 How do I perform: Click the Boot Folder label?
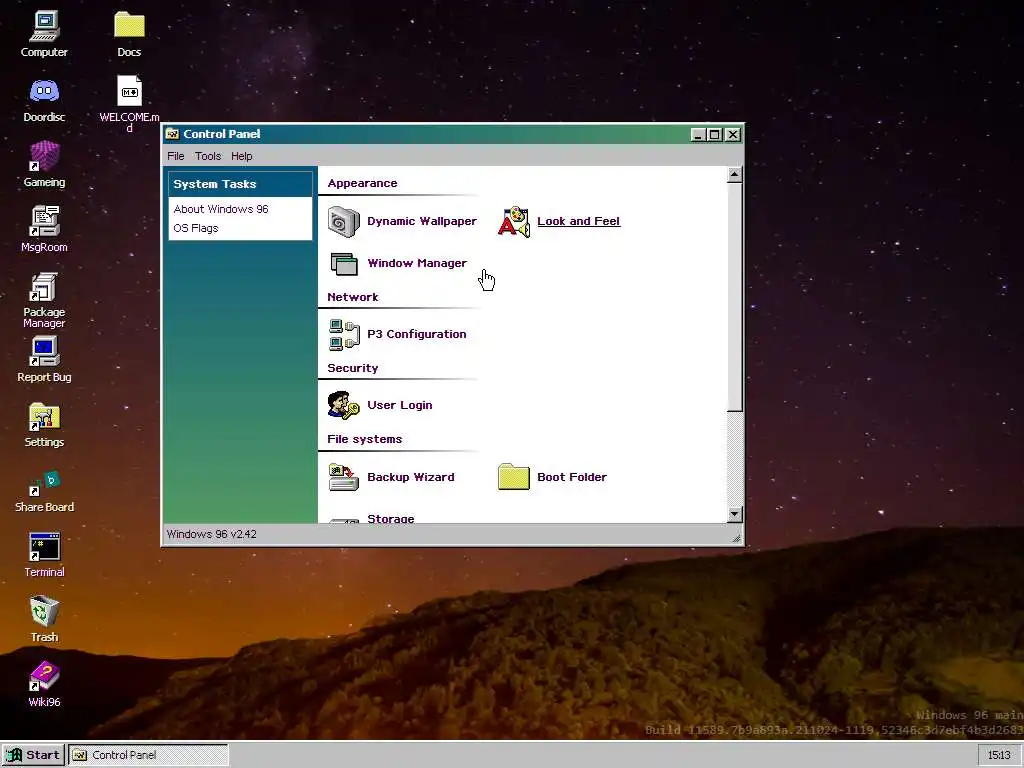click(572, 477)
